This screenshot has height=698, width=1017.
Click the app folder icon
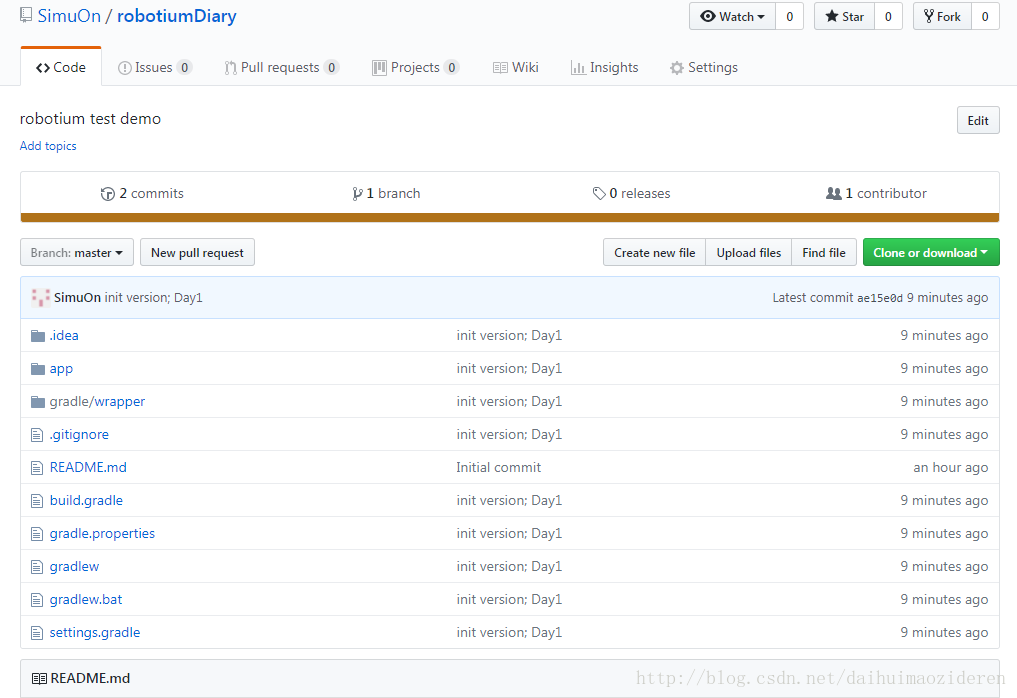38,369
